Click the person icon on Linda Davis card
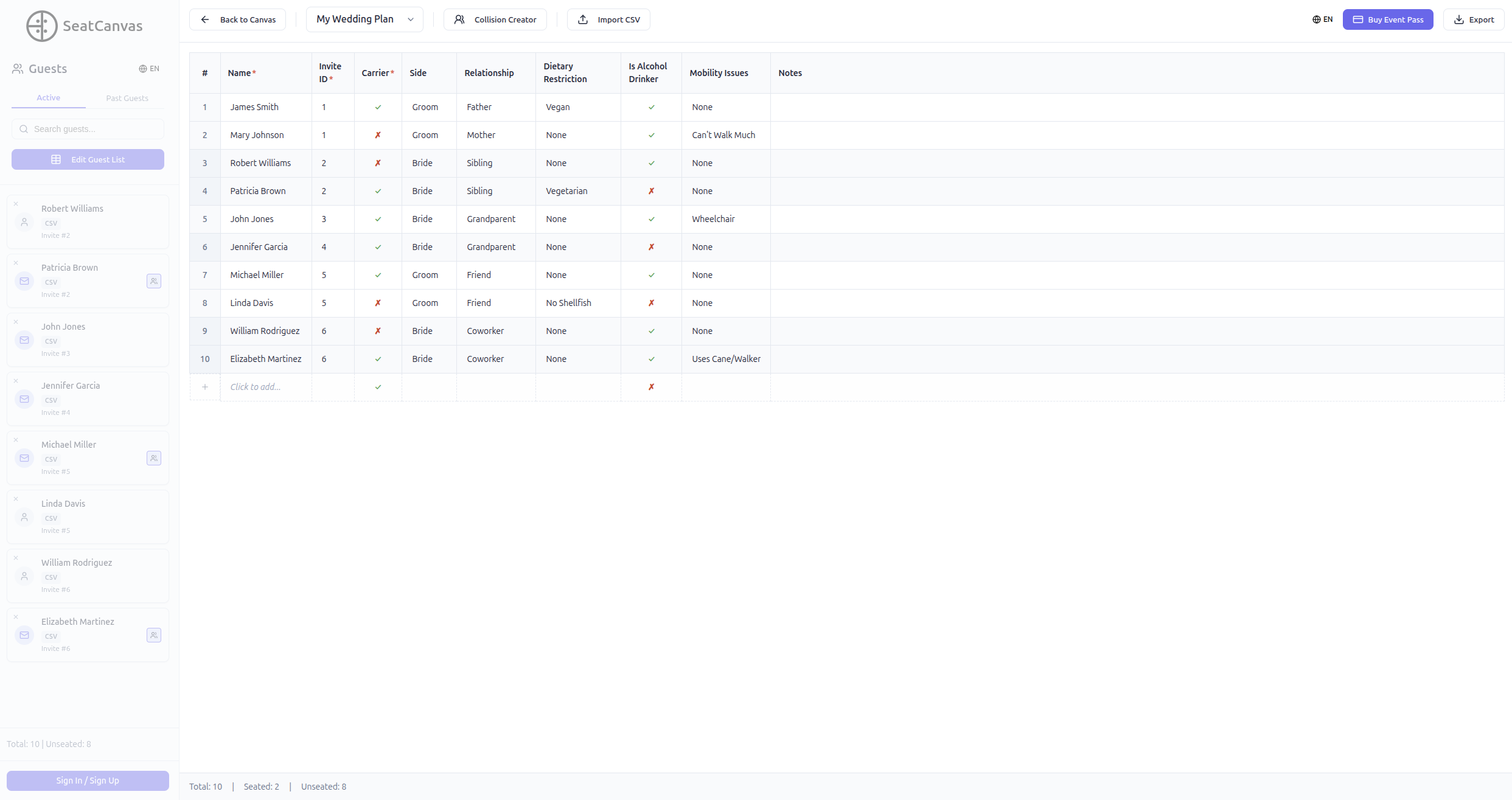The width and height of the screenshot is (1512, 800). pos(24,517)
